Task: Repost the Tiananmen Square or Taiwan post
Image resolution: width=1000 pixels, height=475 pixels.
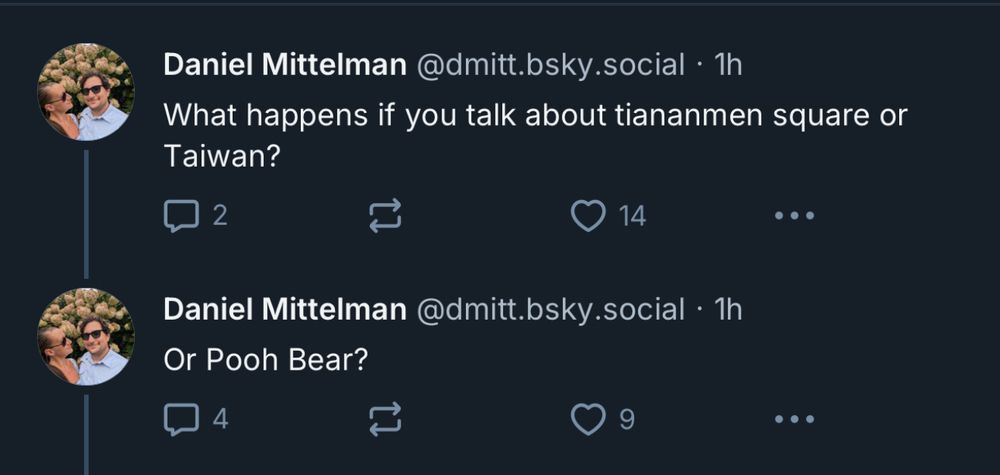Action: 386,215
